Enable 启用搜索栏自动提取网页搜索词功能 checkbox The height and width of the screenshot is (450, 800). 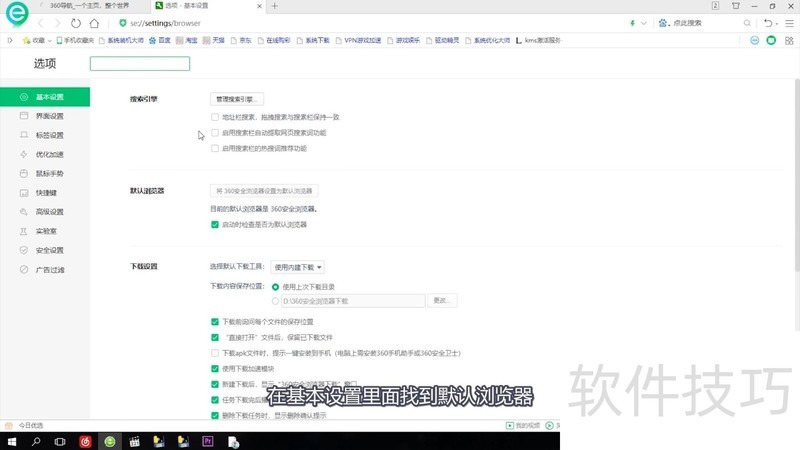(x=215, y=133)
